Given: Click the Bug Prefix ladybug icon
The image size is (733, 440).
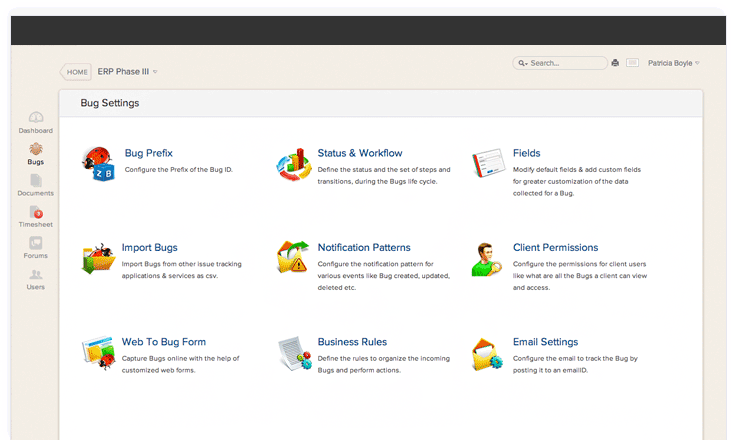Looking at the screenshot, I should pyautogui.click(x=97, y=164).
